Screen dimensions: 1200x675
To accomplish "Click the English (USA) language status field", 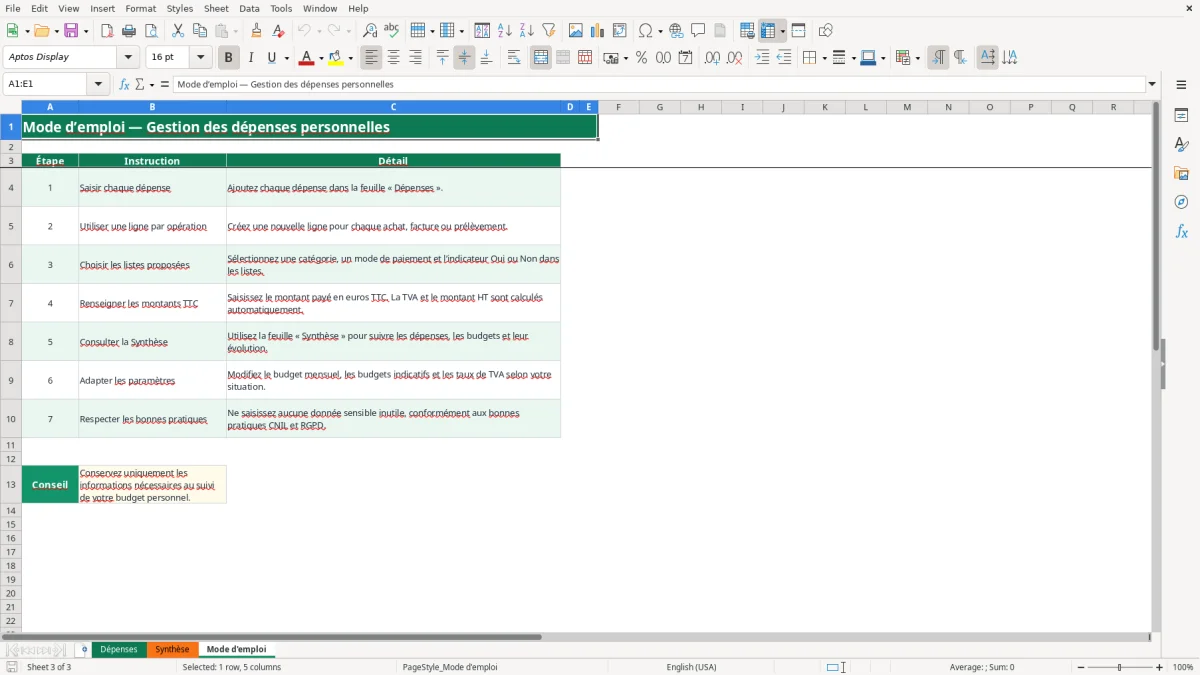I will 692,667.
